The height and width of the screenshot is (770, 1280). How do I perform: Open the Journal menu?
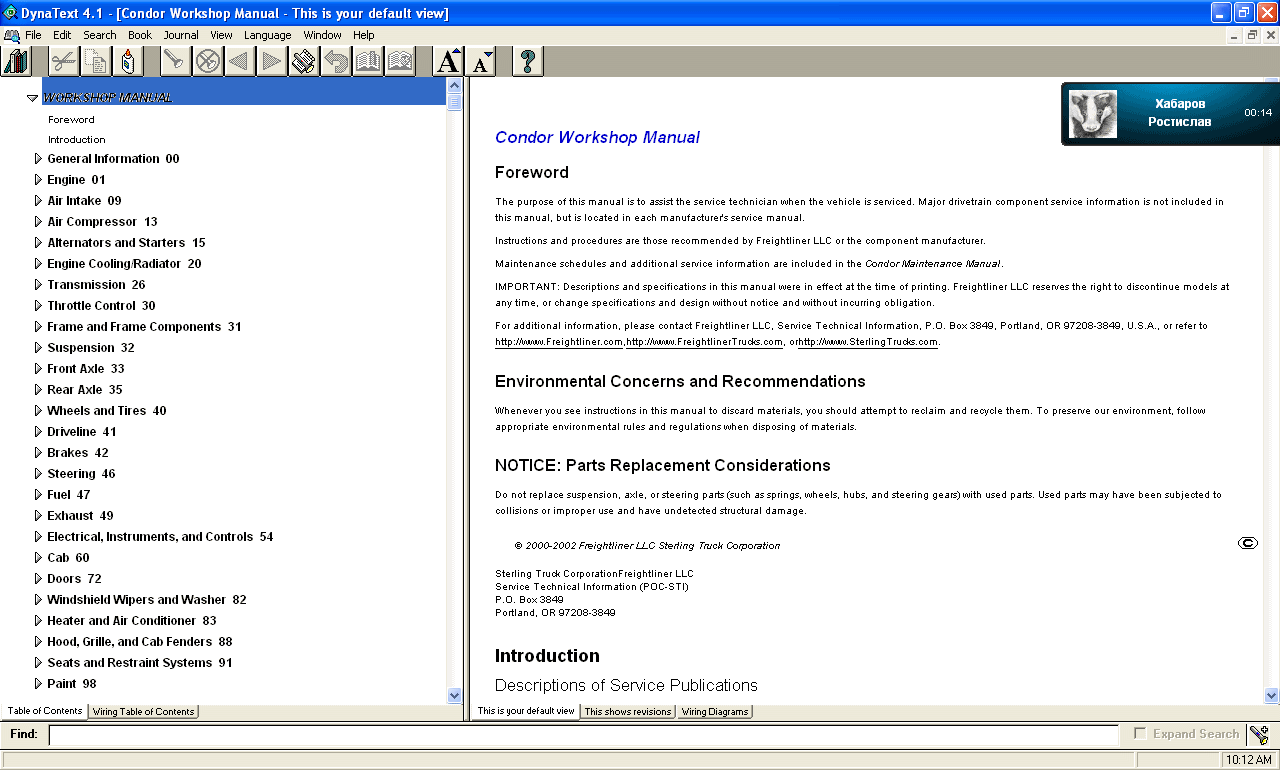tap(180, 34)
